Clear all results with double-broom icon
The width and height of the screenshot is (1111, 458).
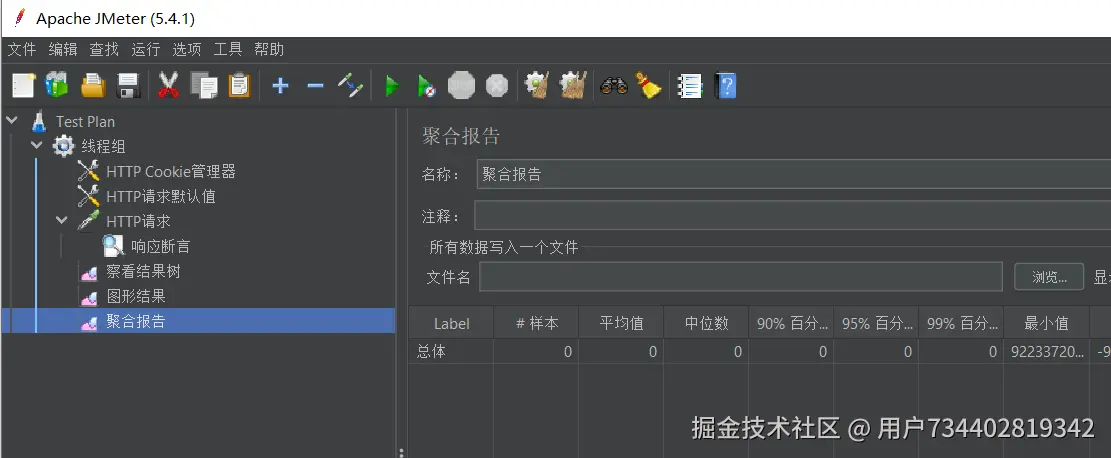coord(573,85)
